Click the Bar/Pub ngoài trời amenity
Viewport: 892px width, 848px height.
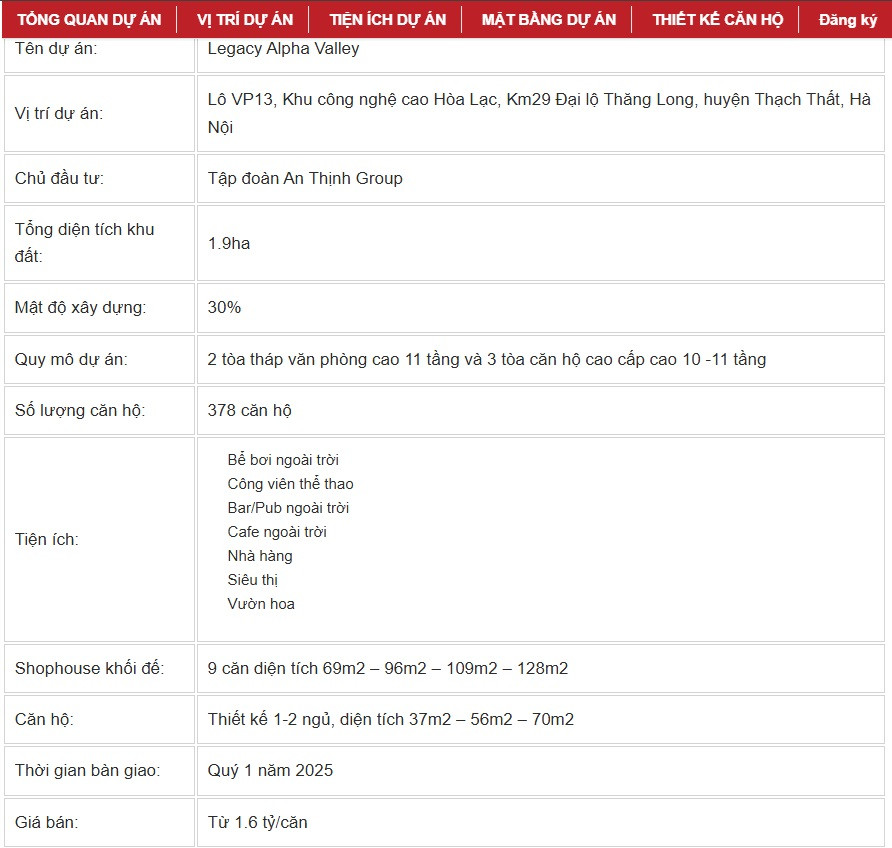[288, 508]
